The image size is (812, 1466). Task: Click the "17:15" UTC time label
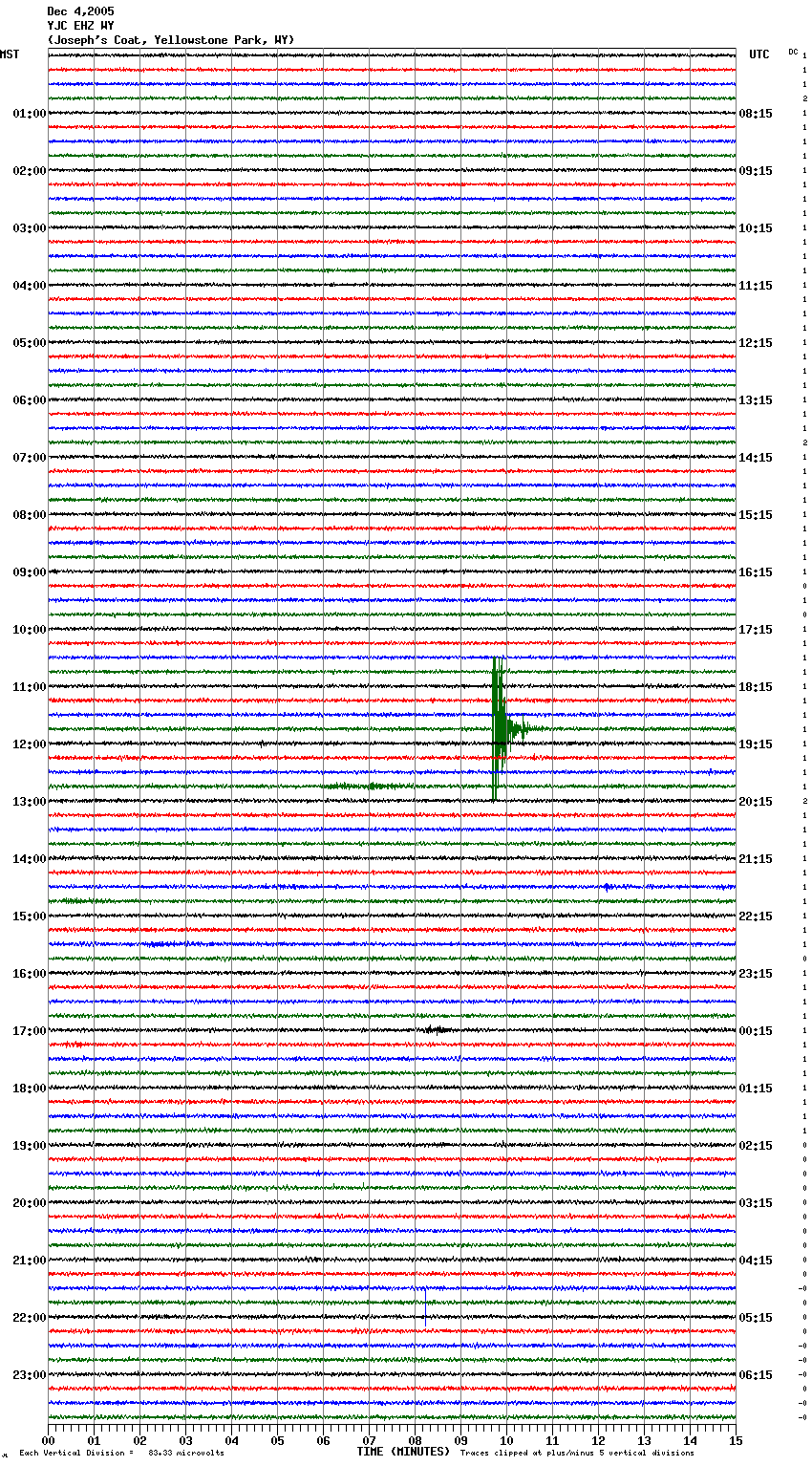click(x=756, y=630)
